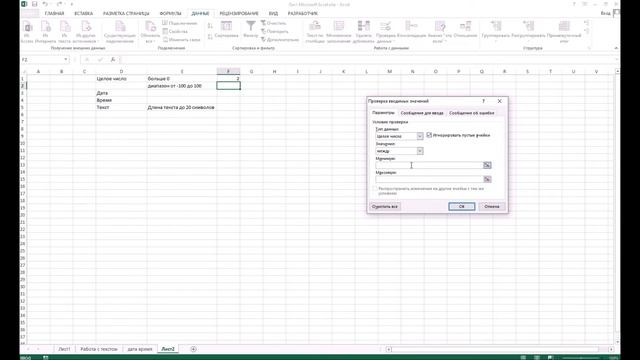Screen dimensions: 640x360
Task: Click inside the 'Минимум' input field
Action: click(x=429, y=165)
